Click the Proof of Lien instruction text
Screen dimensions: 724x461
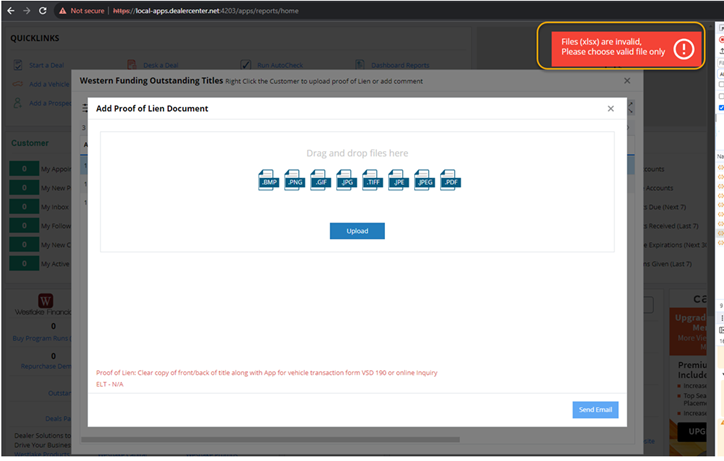pyautogui.click(x=266, y=373)
